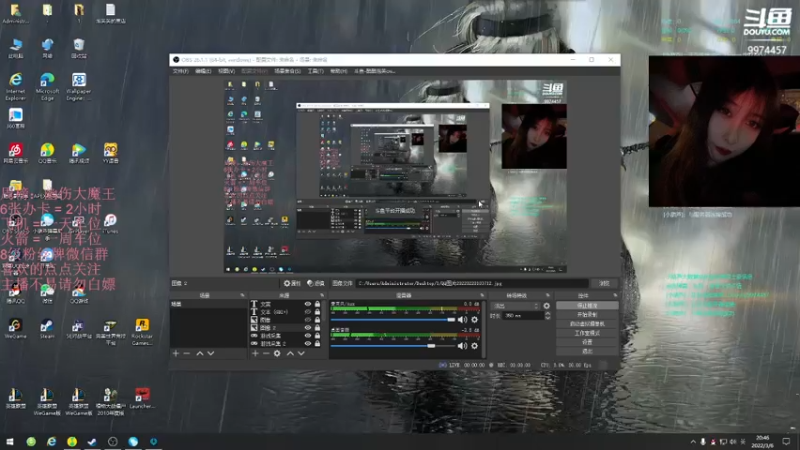Remove the selected source with the minus icon in the 来源 dock

pyautogui.click(x=266, y=353)
